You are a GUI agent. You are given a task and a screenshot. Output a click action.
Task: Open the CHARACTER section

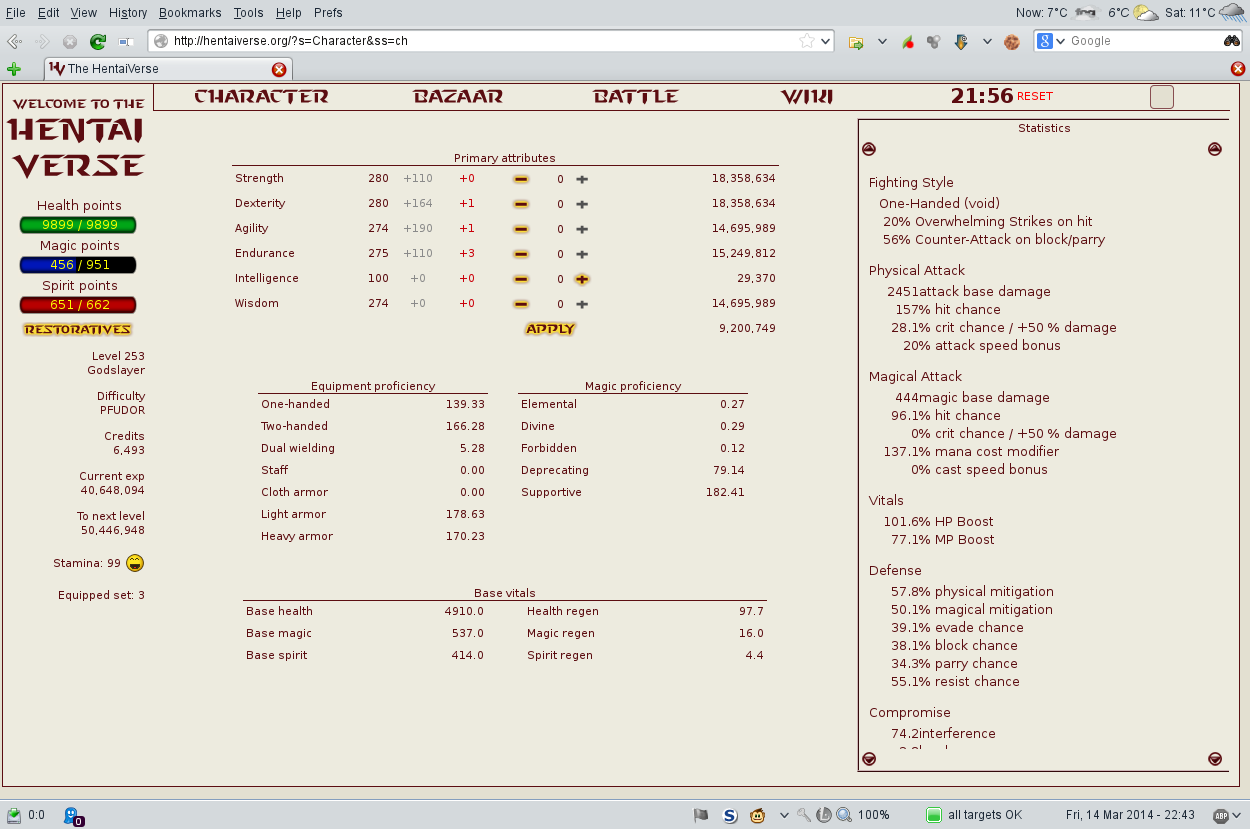(261, 97)
